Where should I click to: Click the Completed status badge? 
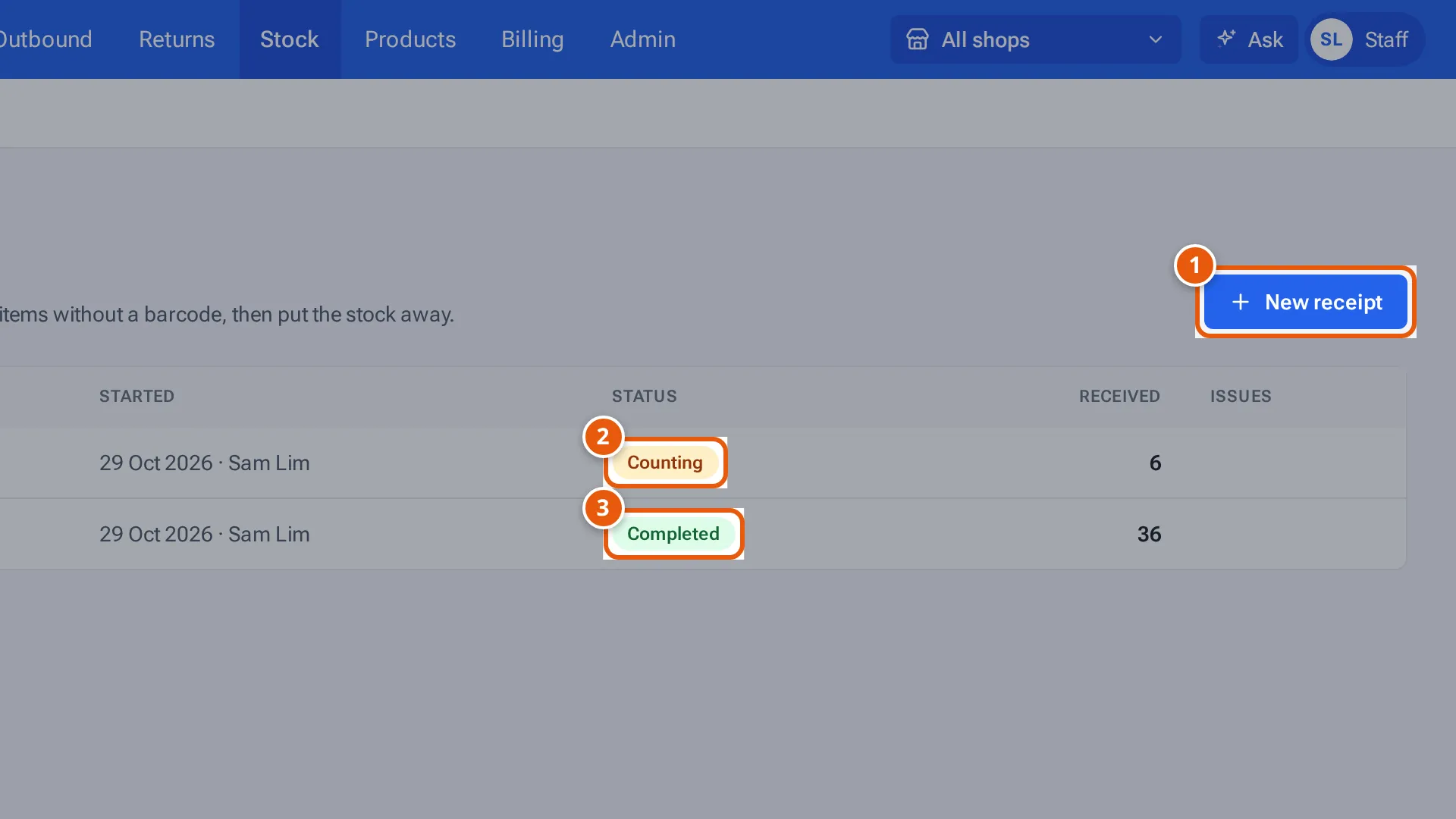(673, 534)
